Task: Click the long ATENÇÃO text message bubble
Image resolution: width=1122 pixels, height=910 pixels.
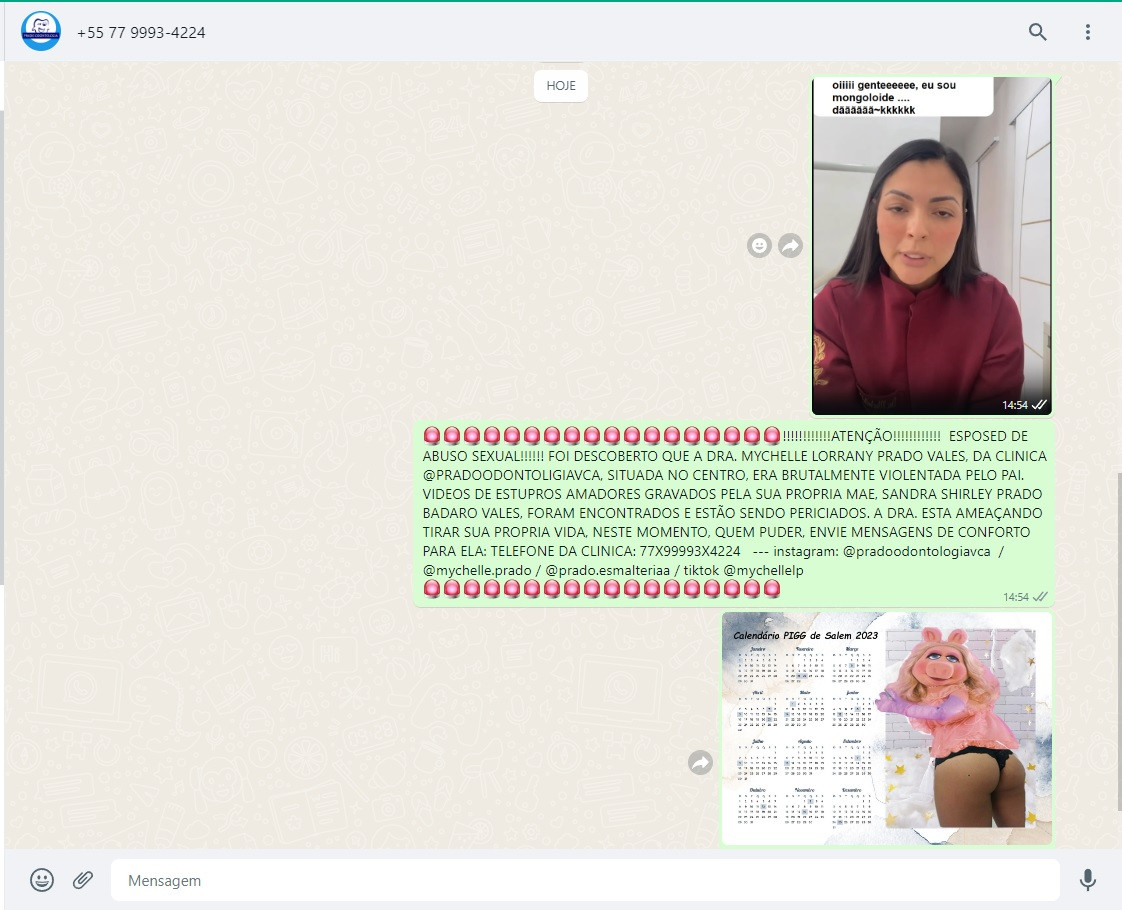Action: 734,514
